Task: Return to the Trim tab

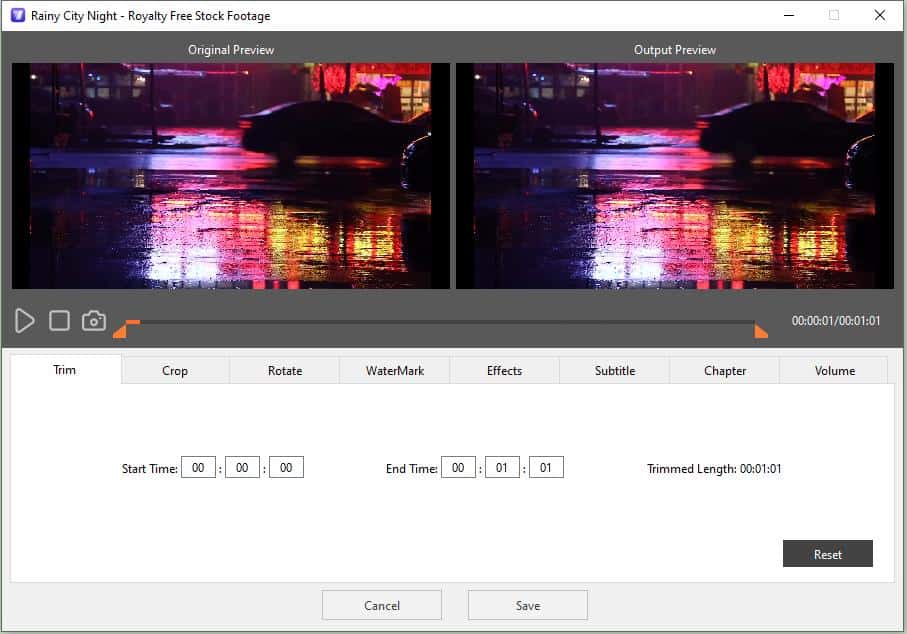Action: [64, 369]
